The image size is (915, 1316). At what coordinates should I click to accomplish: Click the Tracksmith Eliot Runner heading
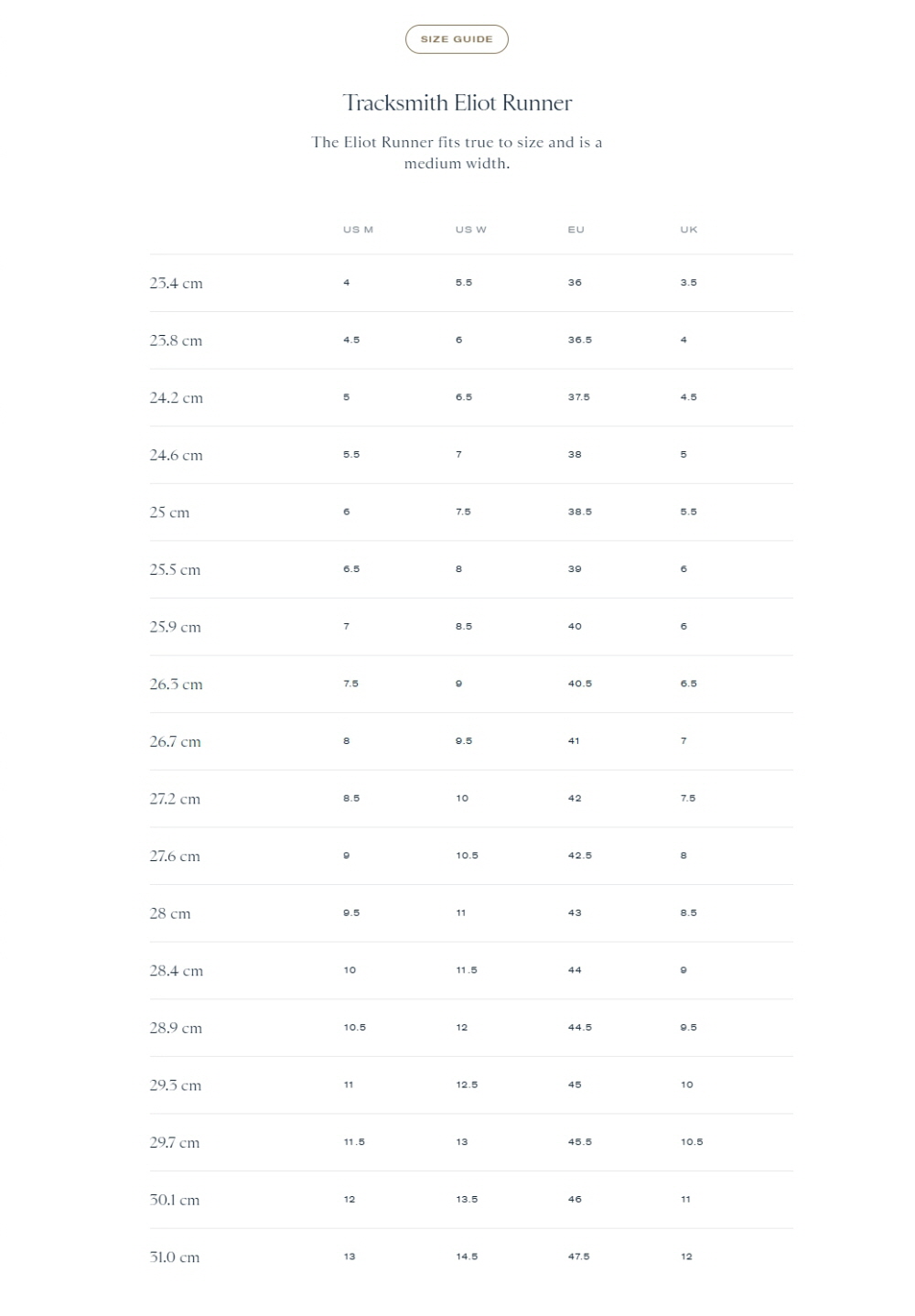tap(457, 102)
